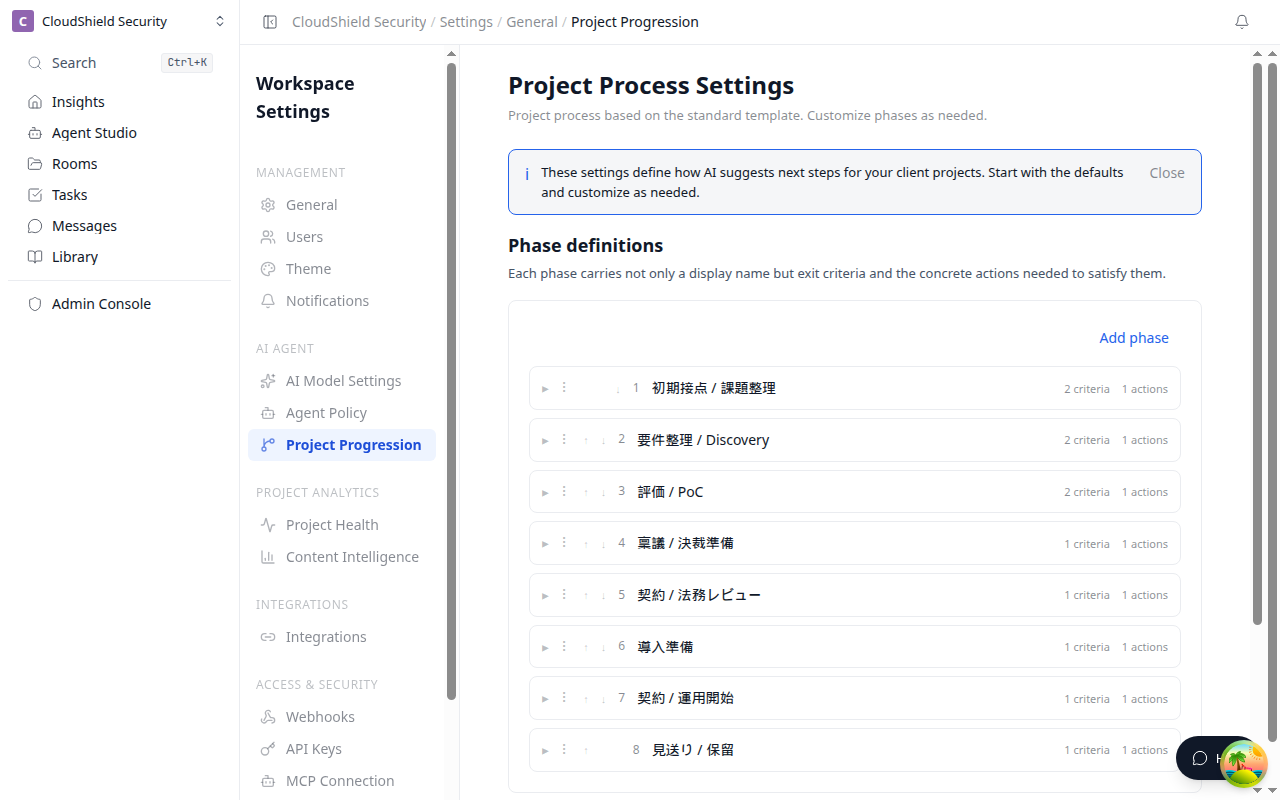Click the down arrow on 契約 / 法務レビュー

[x=603, y=596]
